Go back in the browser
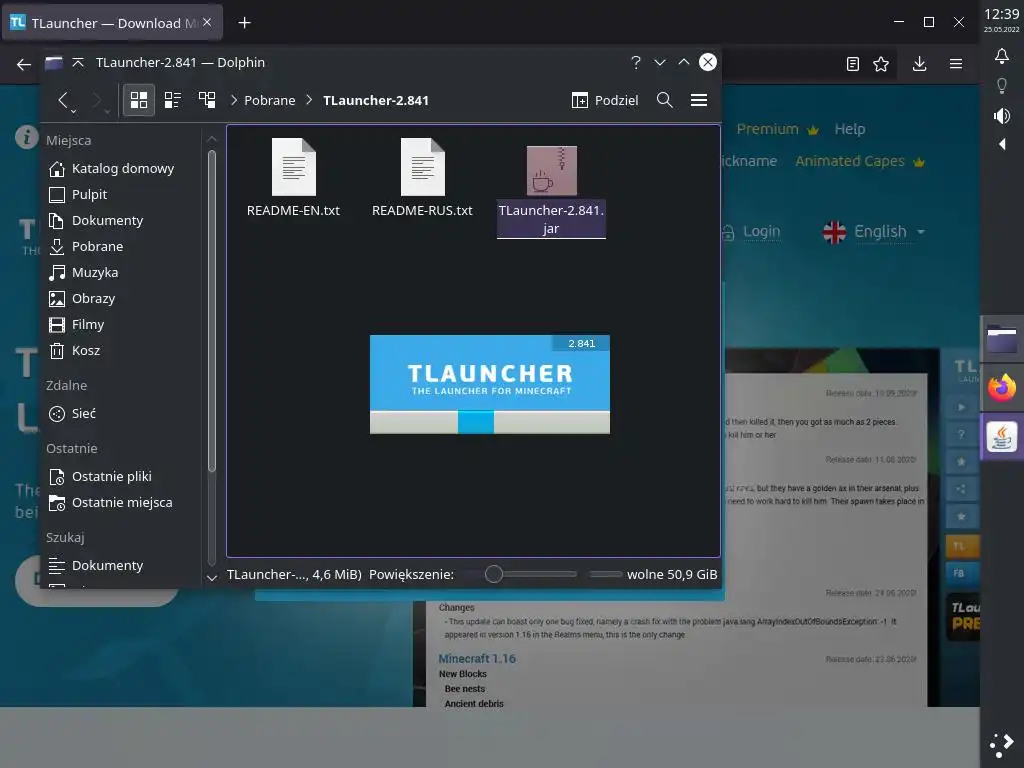The width and height of the screenshot is (1024, 768). pos(24,64)
